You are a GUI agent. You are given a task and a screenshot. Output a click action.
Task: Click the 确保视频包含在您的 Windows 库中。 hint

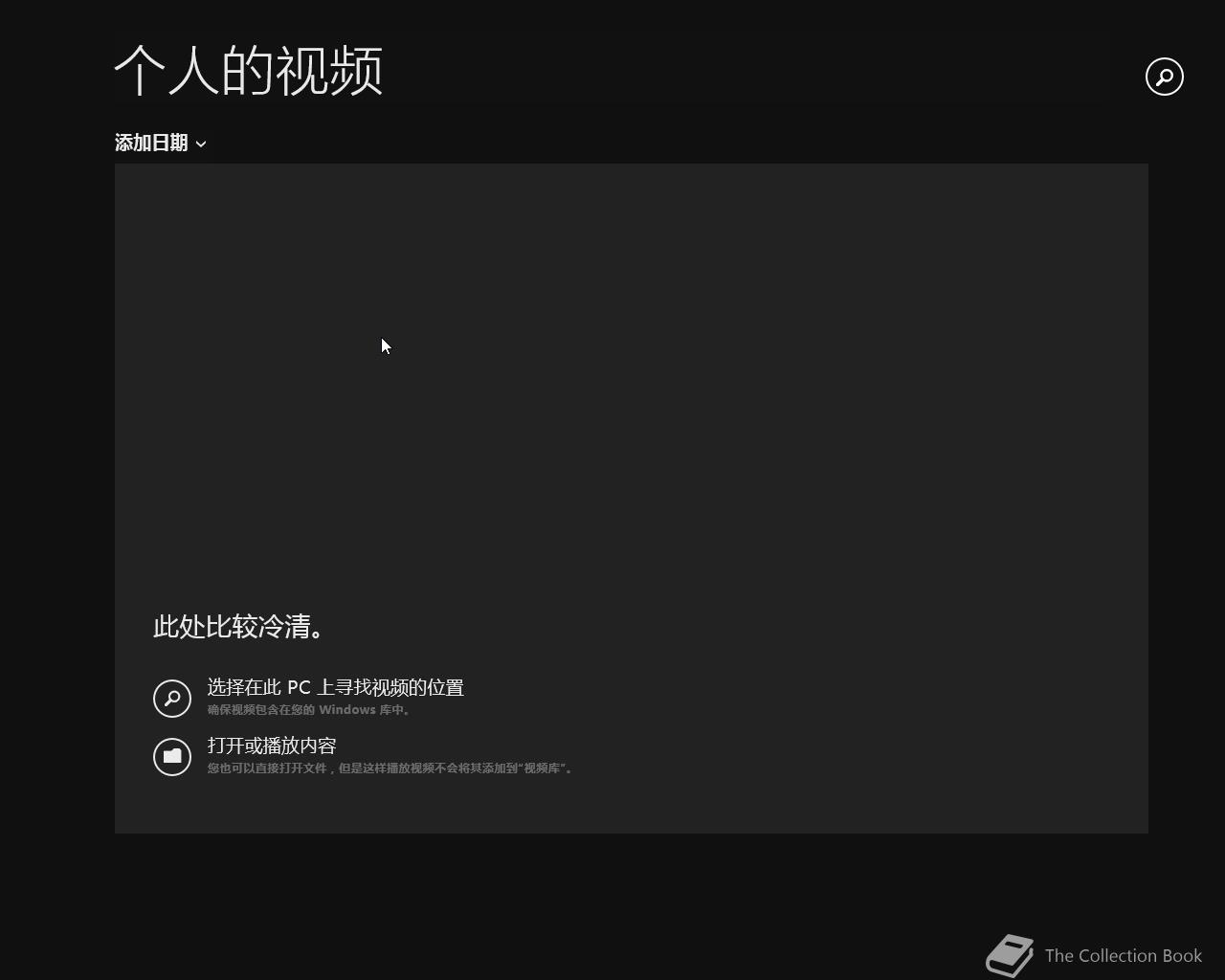point(310,710)
